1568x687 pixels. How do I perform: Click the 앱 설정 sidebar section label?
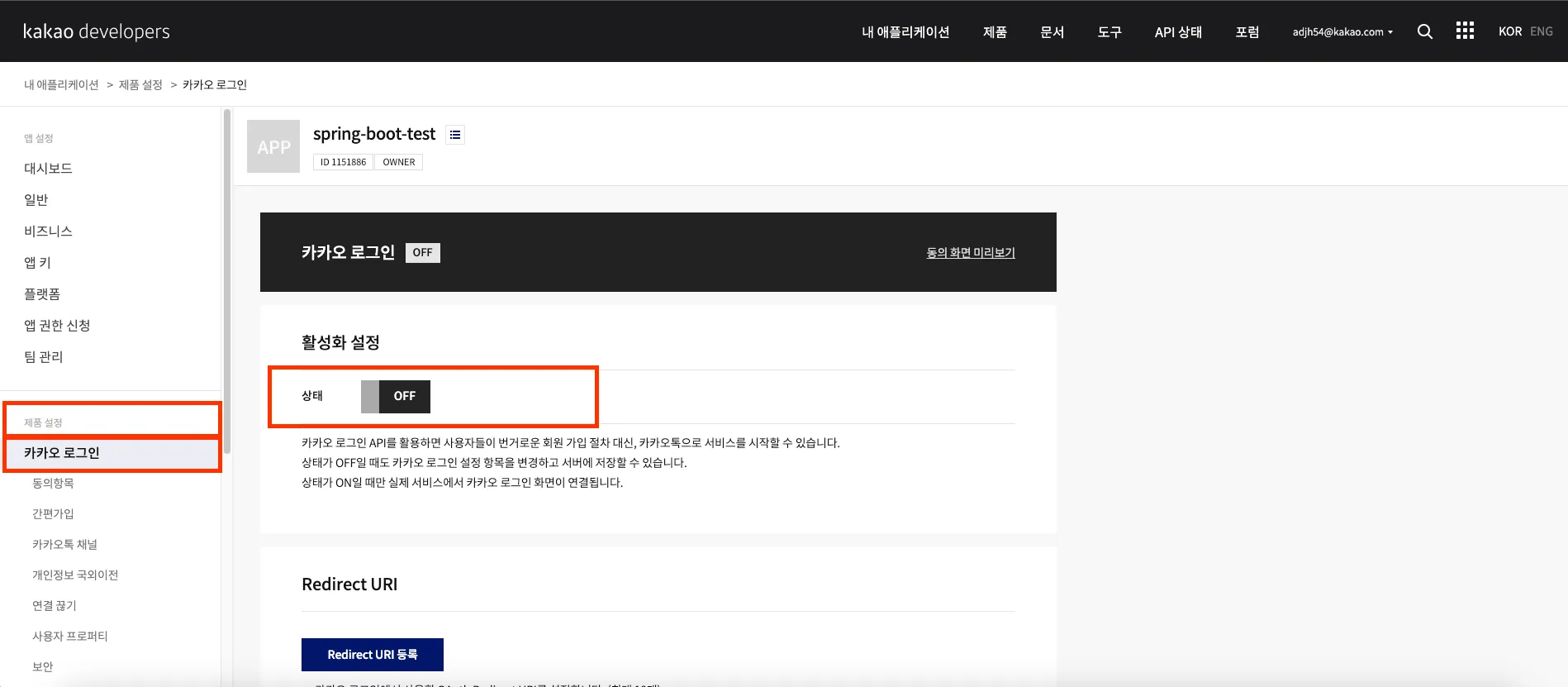tap(39, 138)
